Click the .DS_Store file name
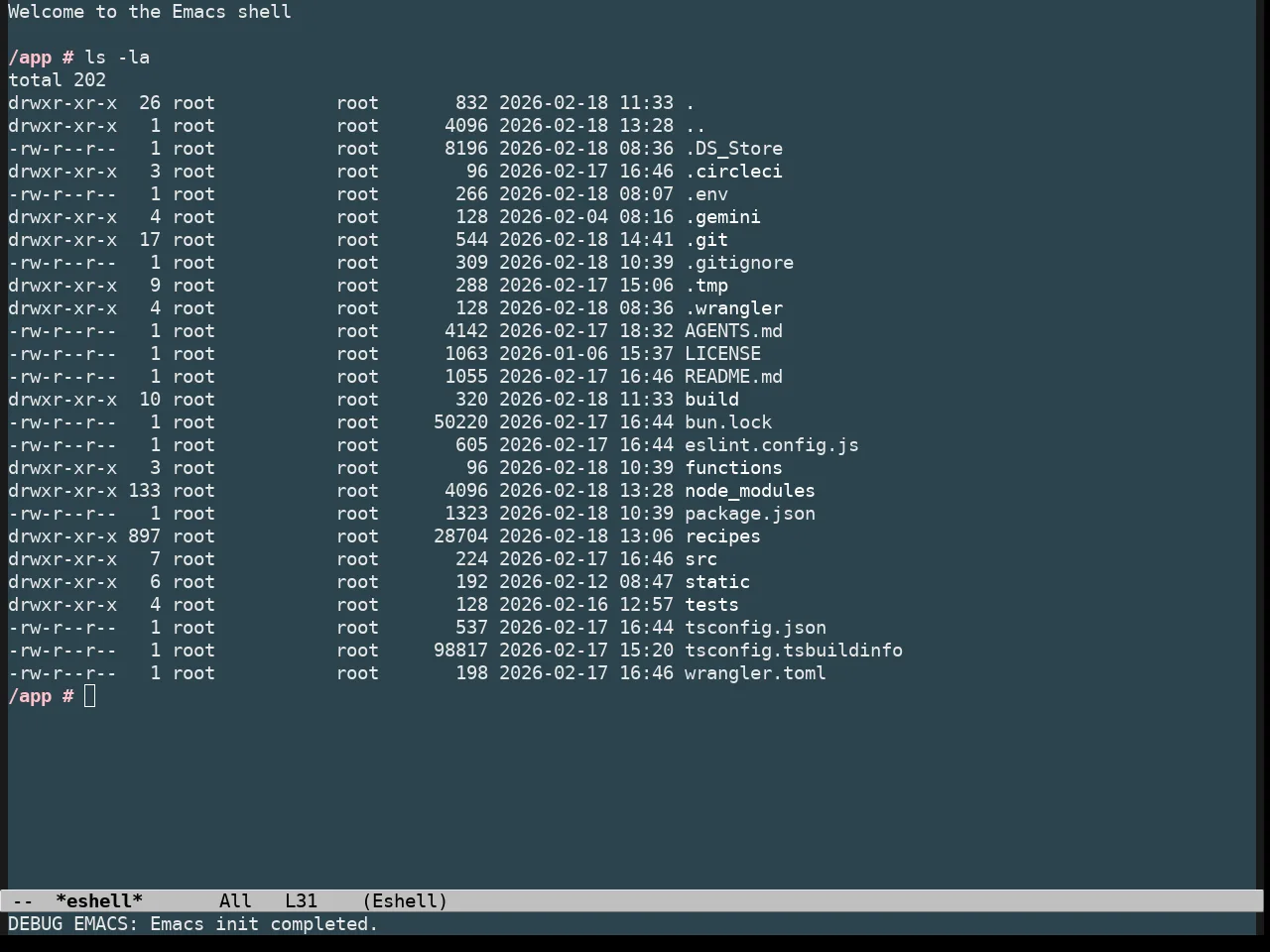1270x952 pixels. 733,149
